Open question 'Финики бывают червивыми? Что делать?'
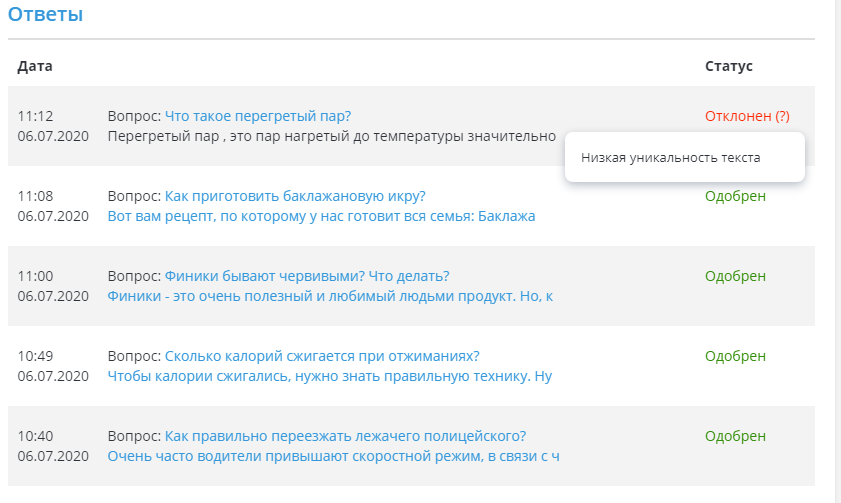This screenshot has width=841, height=503. 307,276
